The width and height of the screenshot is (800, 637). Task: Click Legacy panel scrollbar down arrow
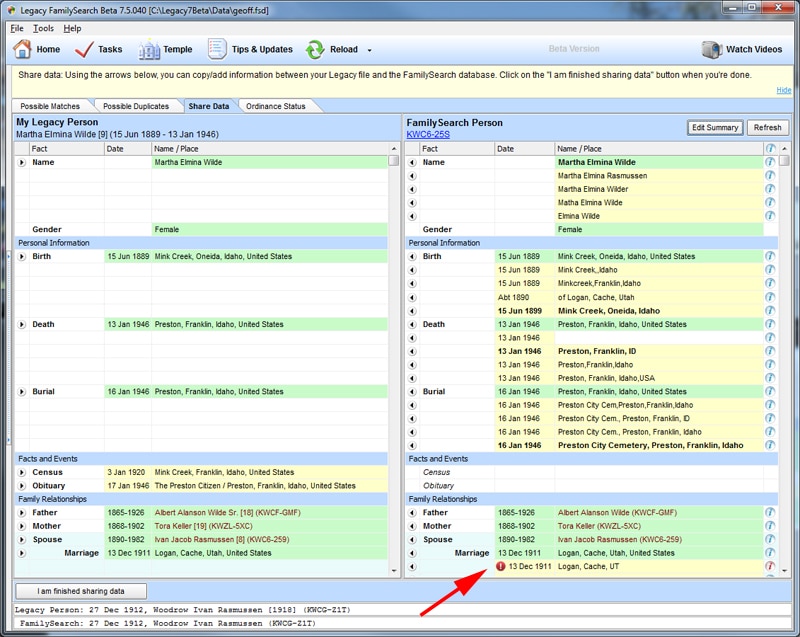coord(393,571)
